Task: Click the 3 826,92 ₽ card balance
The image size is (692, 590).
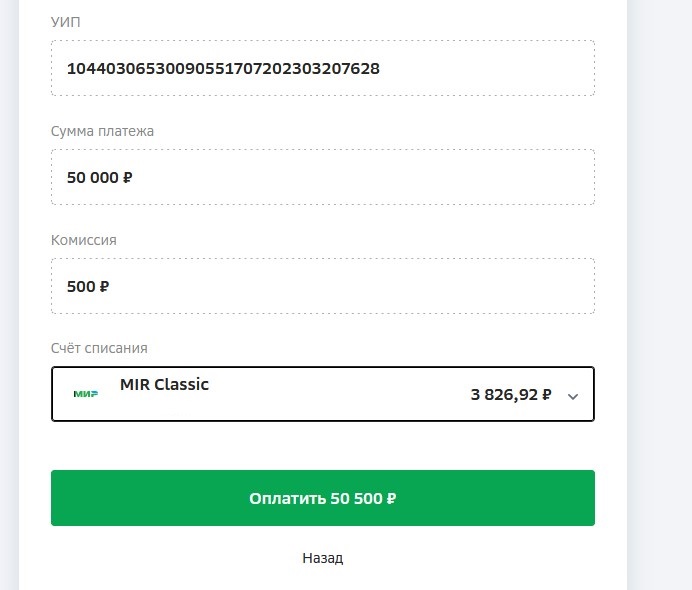Action: click(x=511, y=395)
